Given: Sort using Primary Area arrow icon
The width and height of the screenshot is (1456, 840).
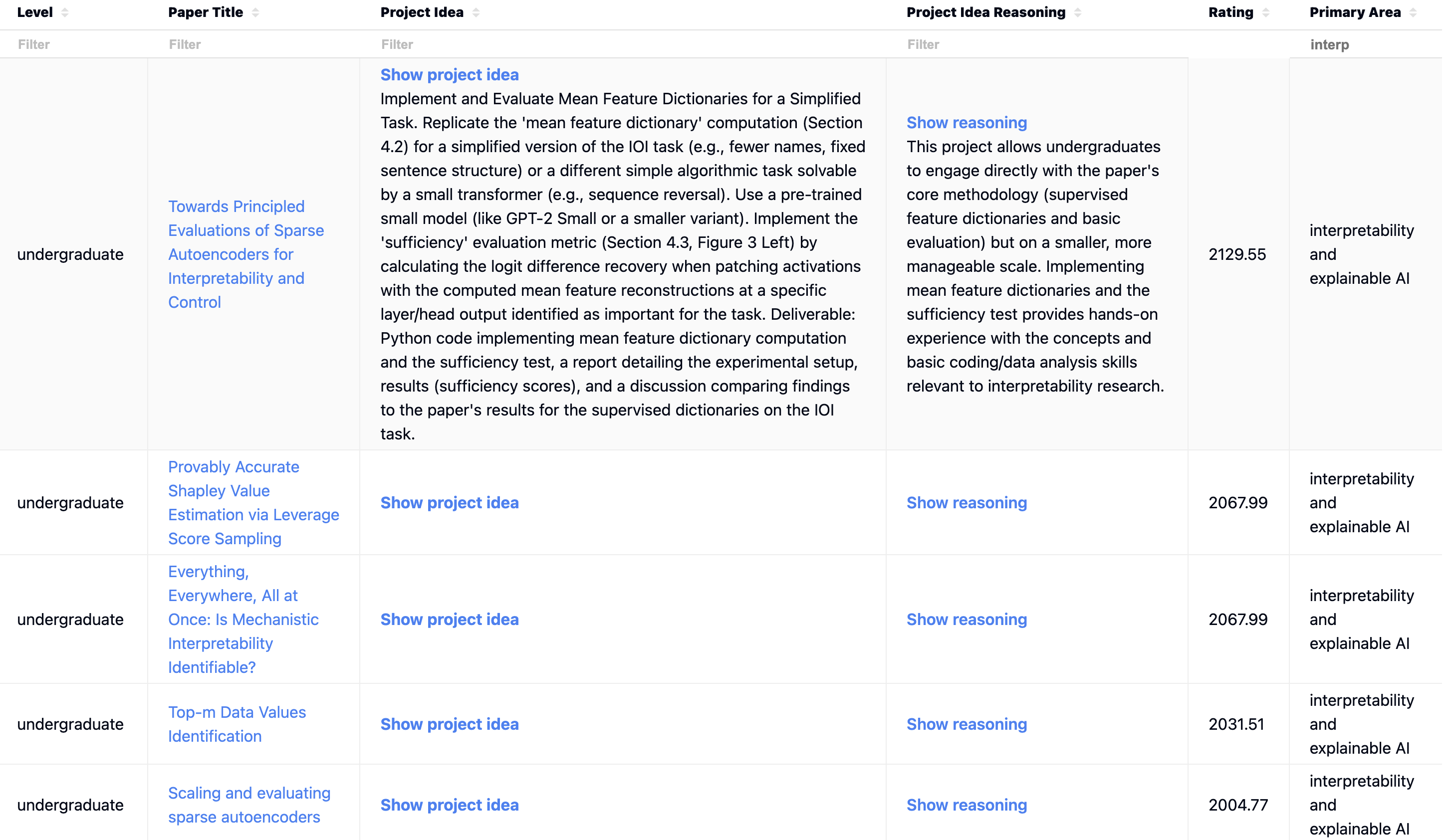Looking at the screenshot, I should click(1413, 12).
